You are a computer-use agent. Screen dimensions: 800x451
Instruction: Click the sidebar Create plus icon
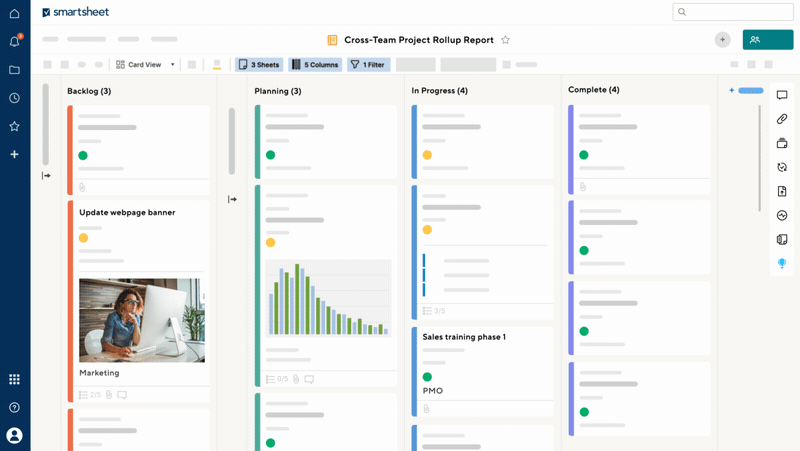click(14, 154)
